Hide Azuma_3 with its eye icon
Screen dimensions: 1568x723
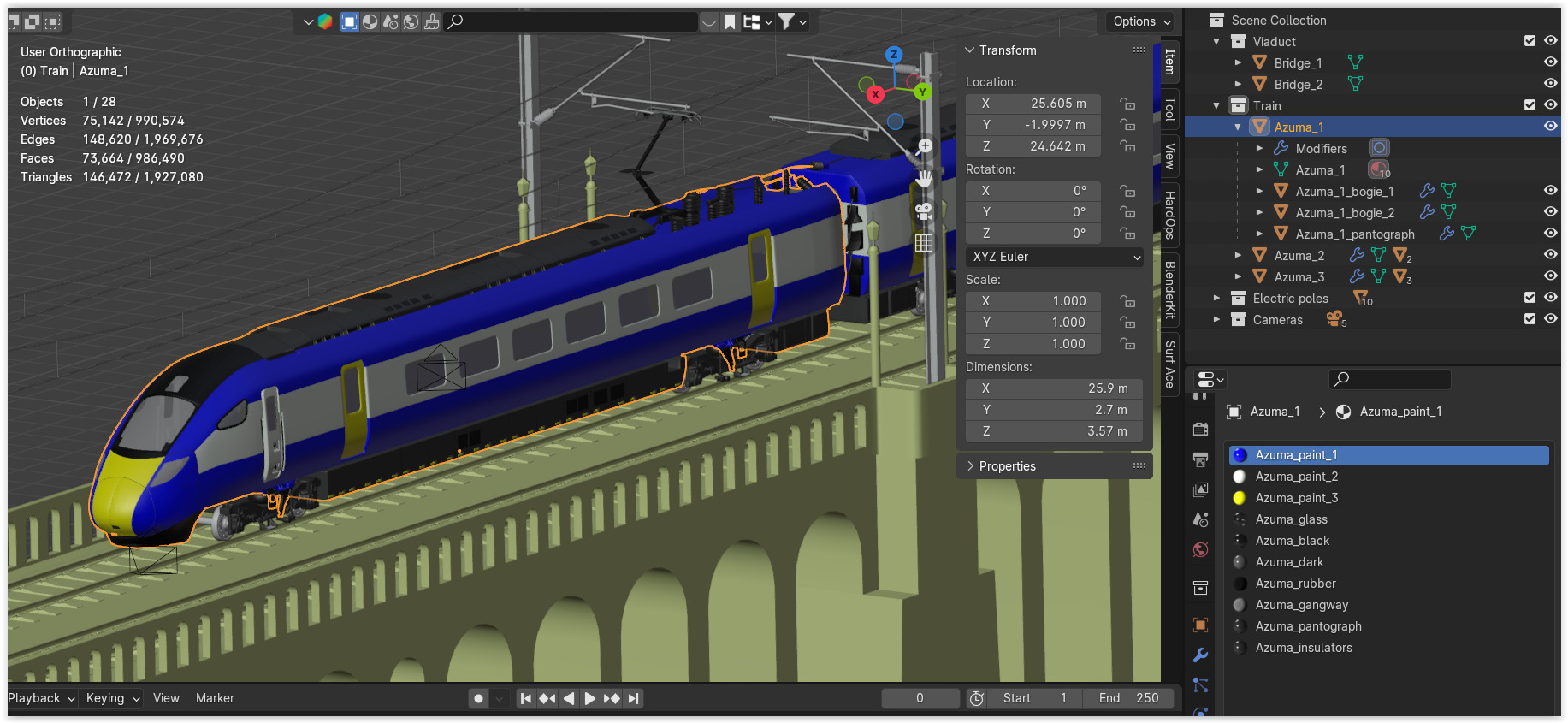(1550, 276)
